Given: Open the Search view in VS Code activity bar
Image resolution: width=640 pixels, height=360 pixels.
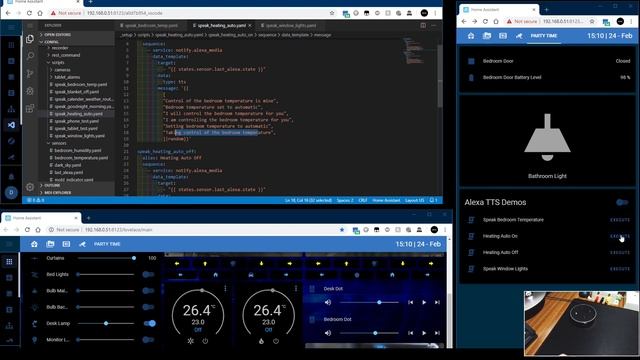Looking at the screenshot, I should tap(30, 56).
